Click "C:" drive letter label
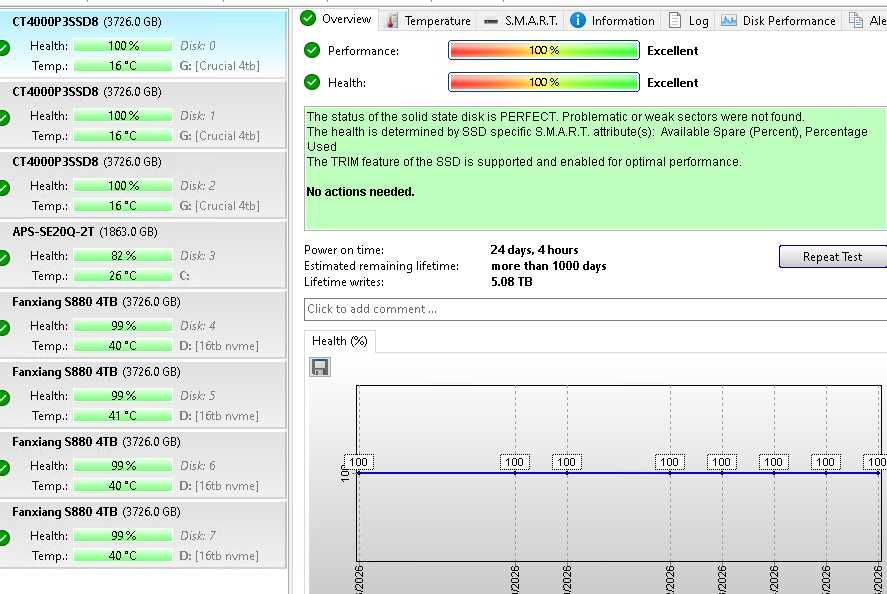The height and width of the screenshot is (594, 887). pyautogui.click(x=184, y=276)
